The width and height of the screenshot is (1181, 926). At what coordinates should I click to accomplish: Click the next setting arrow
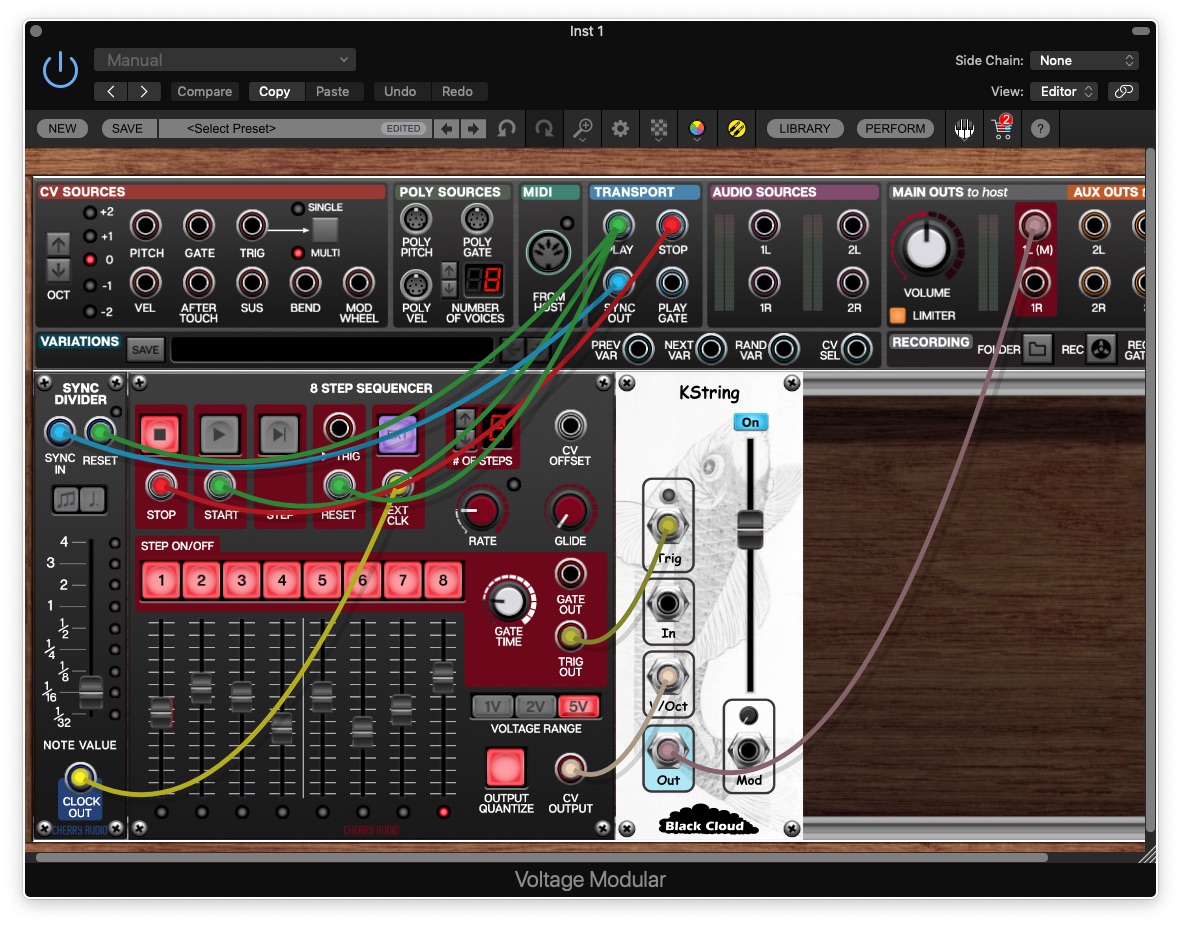pos(143,91)
